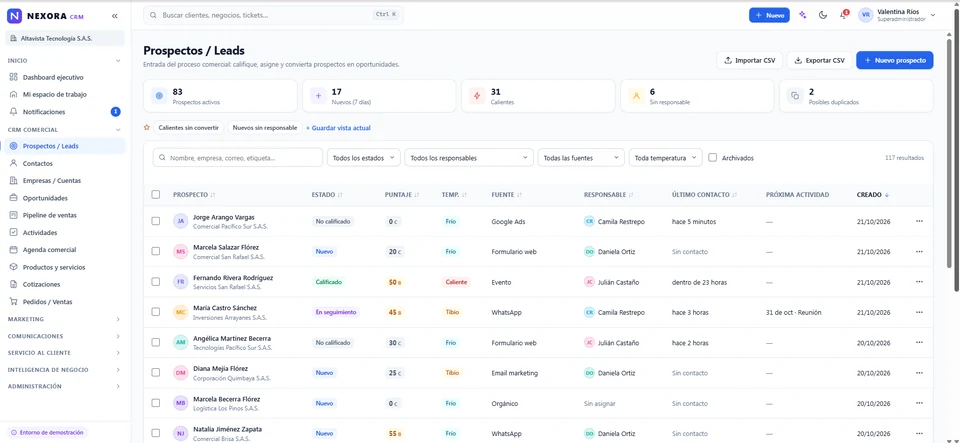This screenshot has height=443, width=960.
Task: Click the favorite views star icon
Action: tap(146, 128)
